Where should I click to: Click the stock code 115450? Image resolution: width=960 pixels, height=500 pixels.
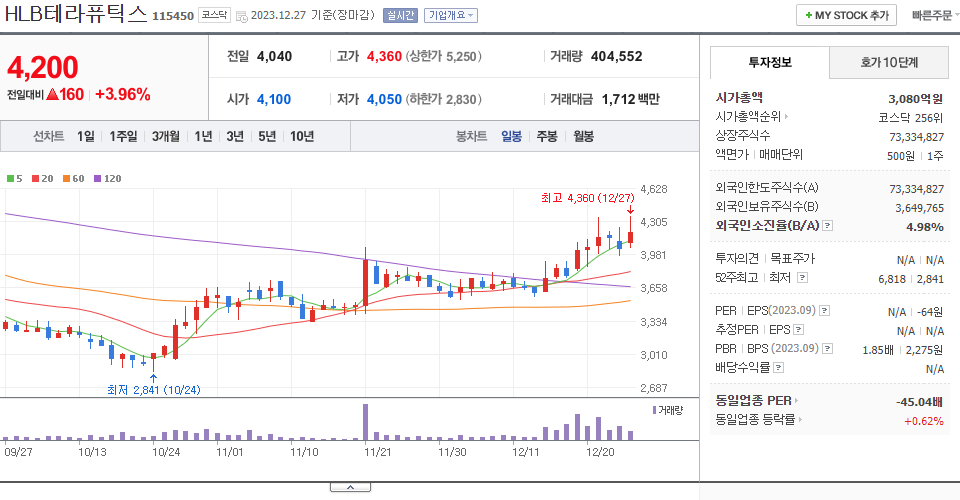click(173, 16)
